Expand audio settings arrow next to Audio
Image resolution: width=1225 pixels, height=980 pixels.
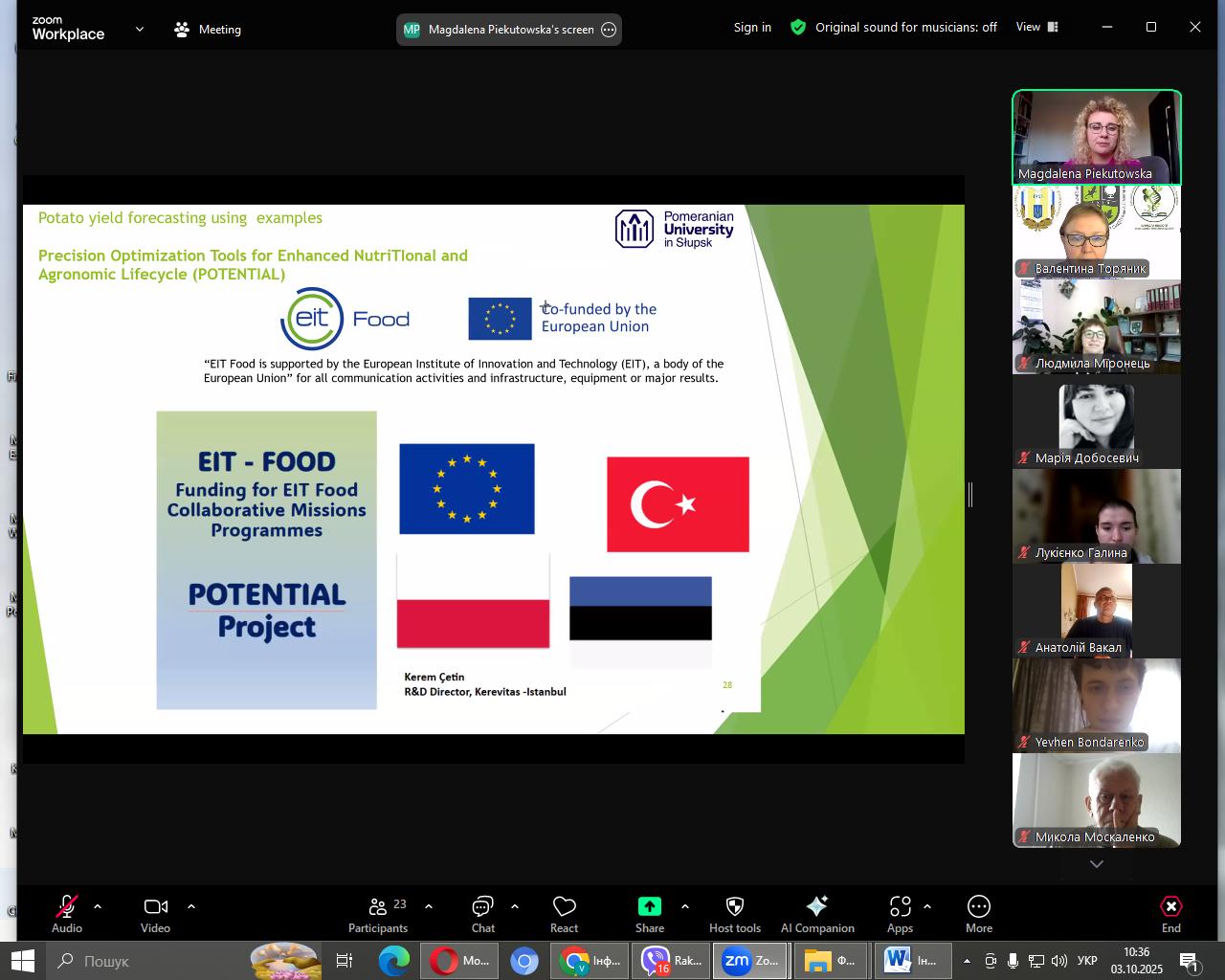[x=98, y=906]
